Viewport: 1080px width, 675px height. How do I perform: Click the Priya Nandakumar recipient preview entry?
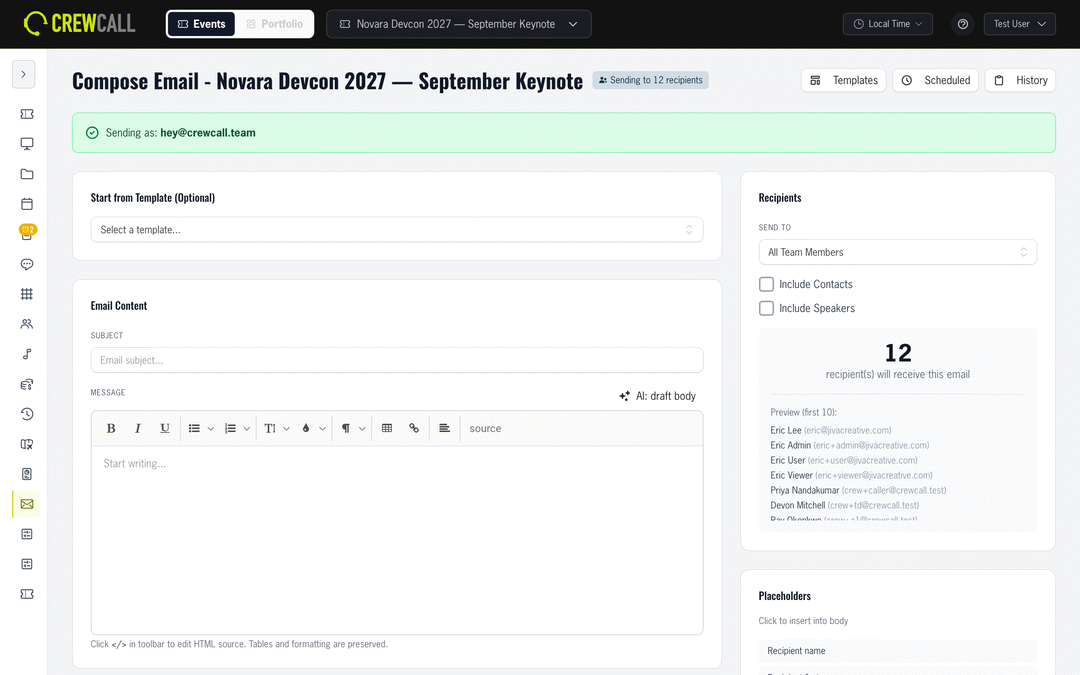click(x=858, y=490)
